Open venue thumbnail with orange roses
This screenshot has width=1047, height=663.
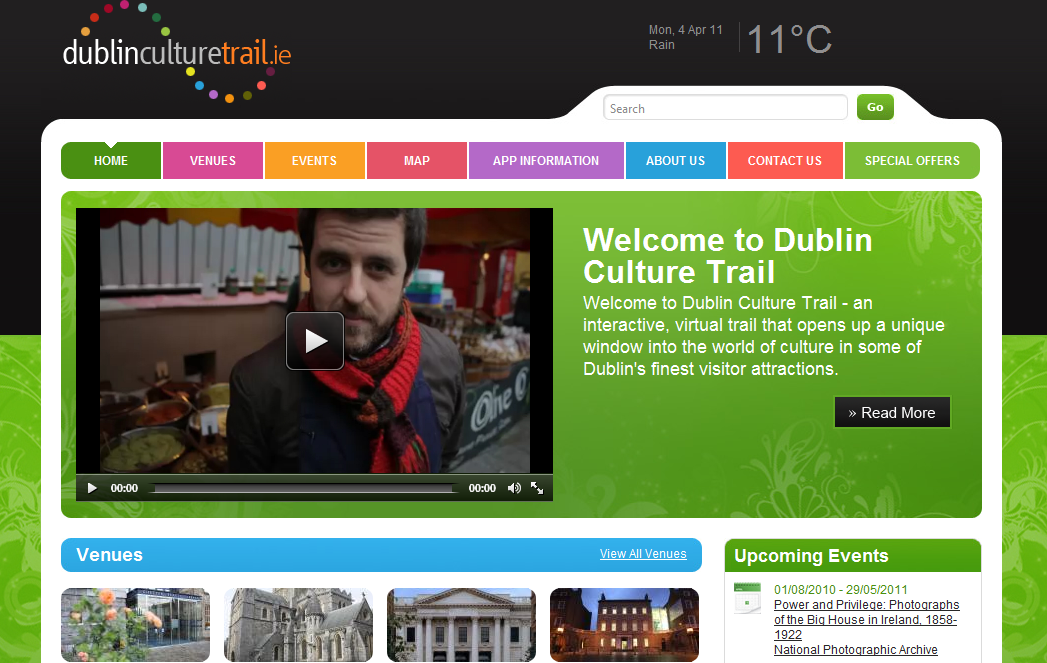136,625
